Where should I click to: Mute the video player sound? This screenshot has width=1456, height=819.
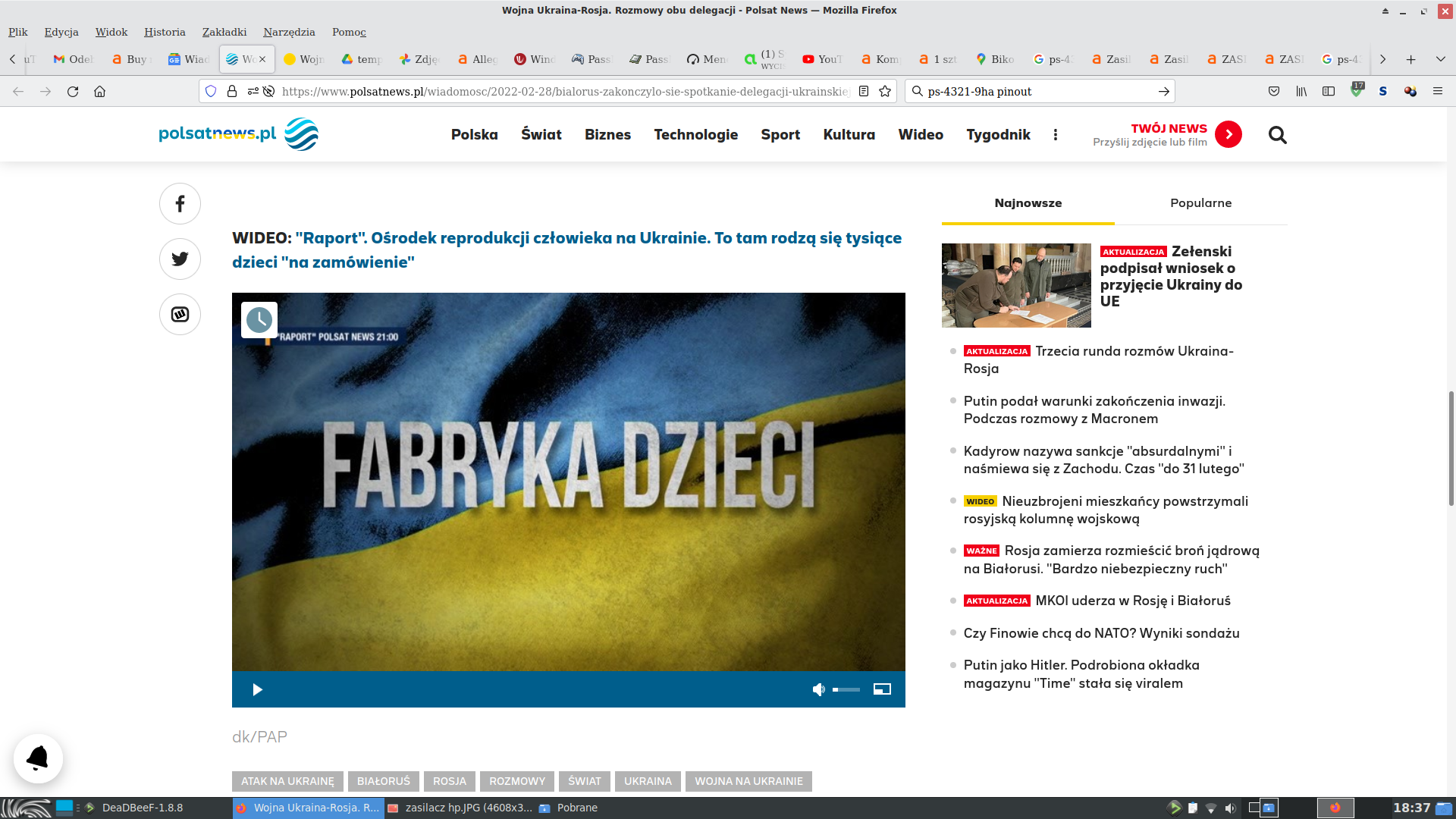[818, 689]
